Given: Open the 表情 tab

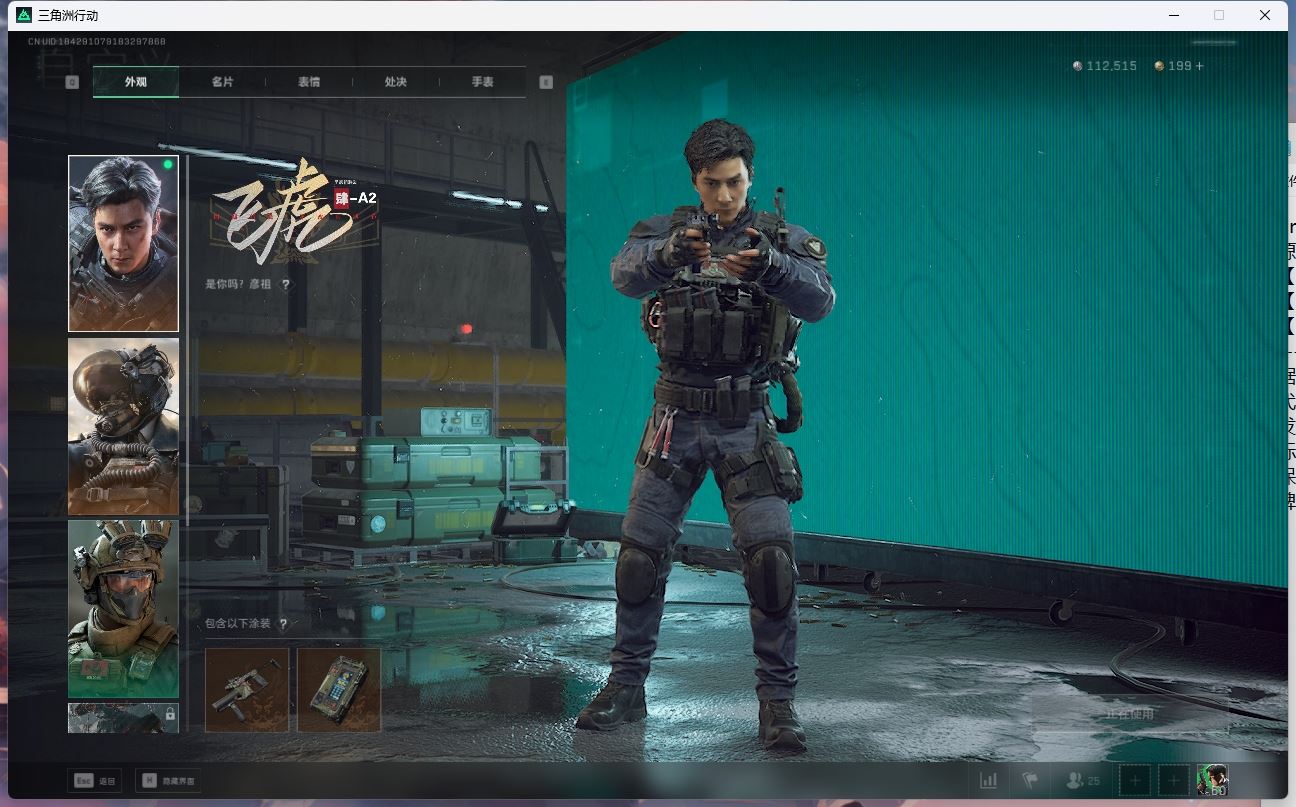Looking at the screenshot, I should click(309, 82).
